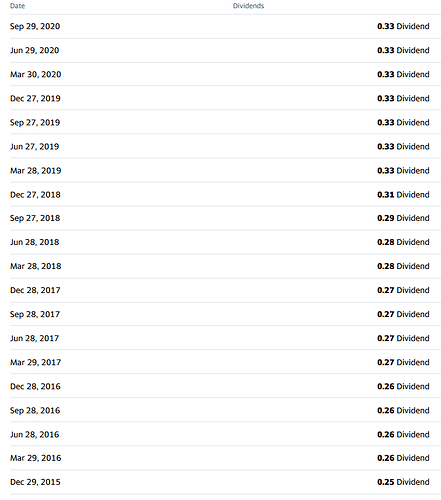Click the Mar 29, 2017 date
Image resolution: width=441 pixels, height=500 pixels.
click(36, 362)
